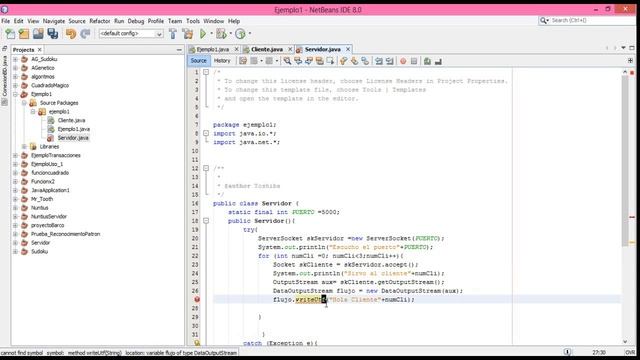Open the File menu
The width and height of the screenshot is (640, 360).
(x=6, y=21)
